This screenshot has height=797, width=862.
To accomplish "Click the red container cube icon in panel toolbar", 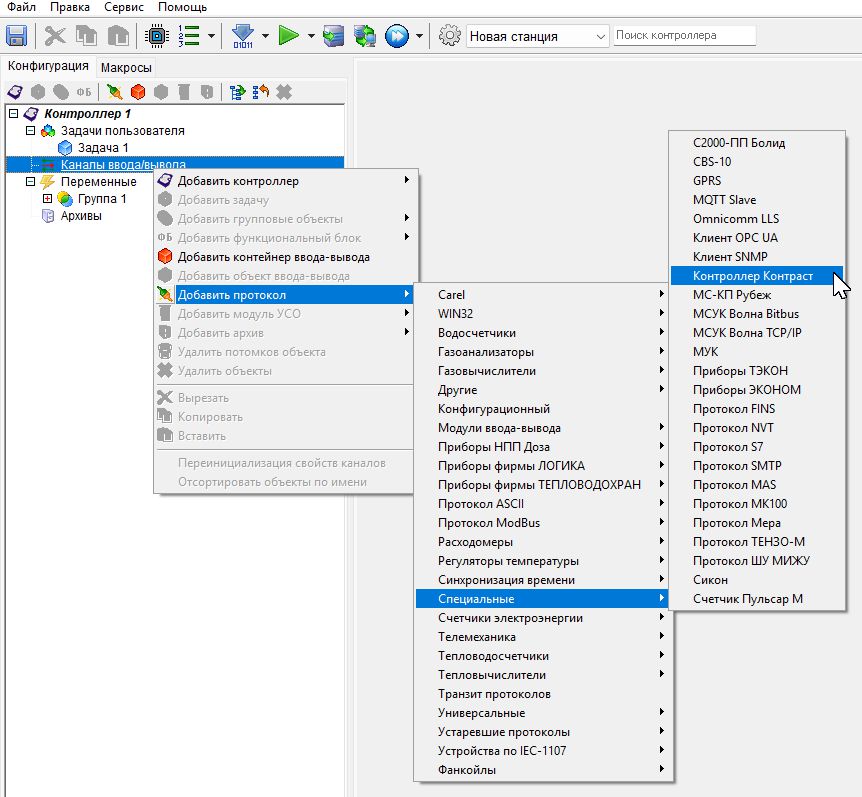I will coord(138,92).
